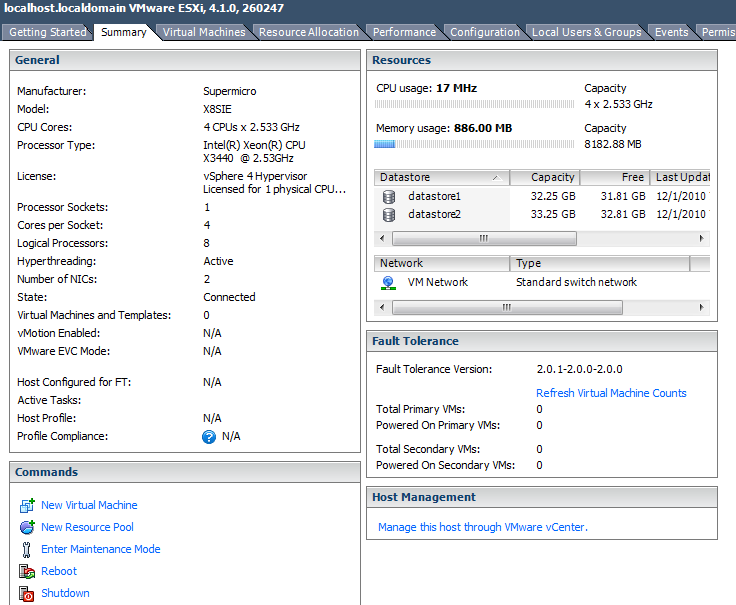Sort by the Datastore column header
736x605 pixels.
tap(441, 177)
